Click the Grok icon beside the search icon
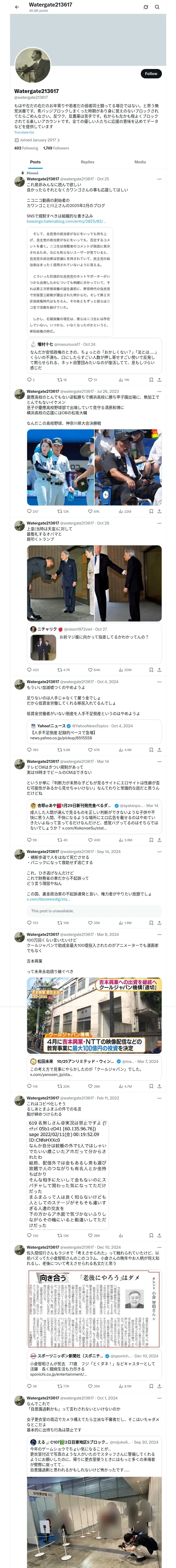This screenshot has width=176, height=1568. (146, 7)
